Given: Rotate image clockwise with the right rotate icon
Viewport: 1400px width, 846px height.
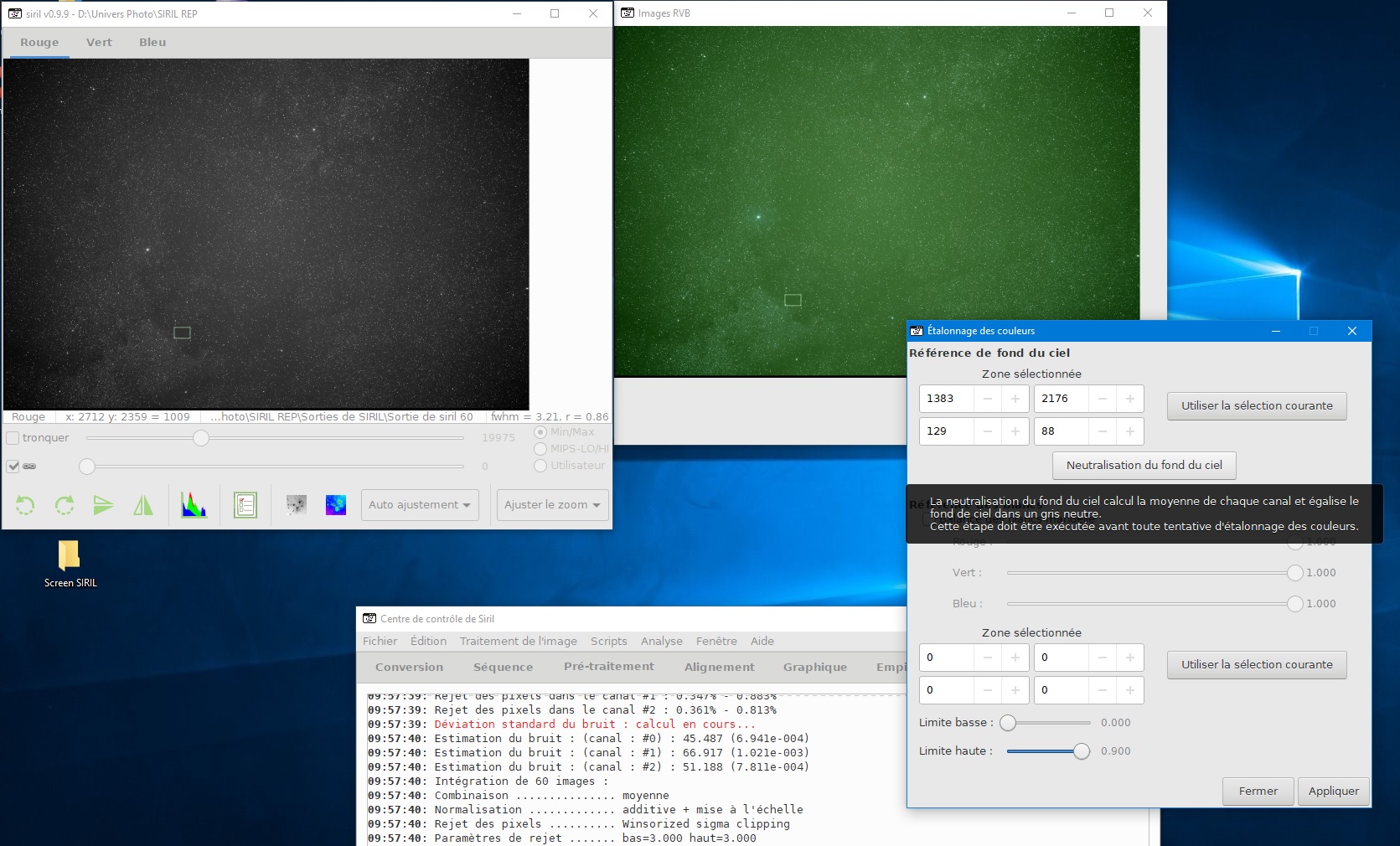Looking at the screenshot, I should [65, 505].
